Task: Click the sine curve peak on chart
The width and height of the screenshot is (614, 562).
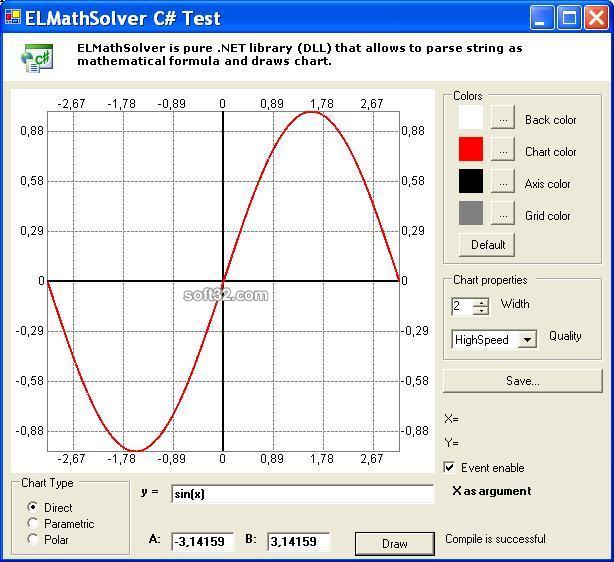Action: tap(312, 112)
